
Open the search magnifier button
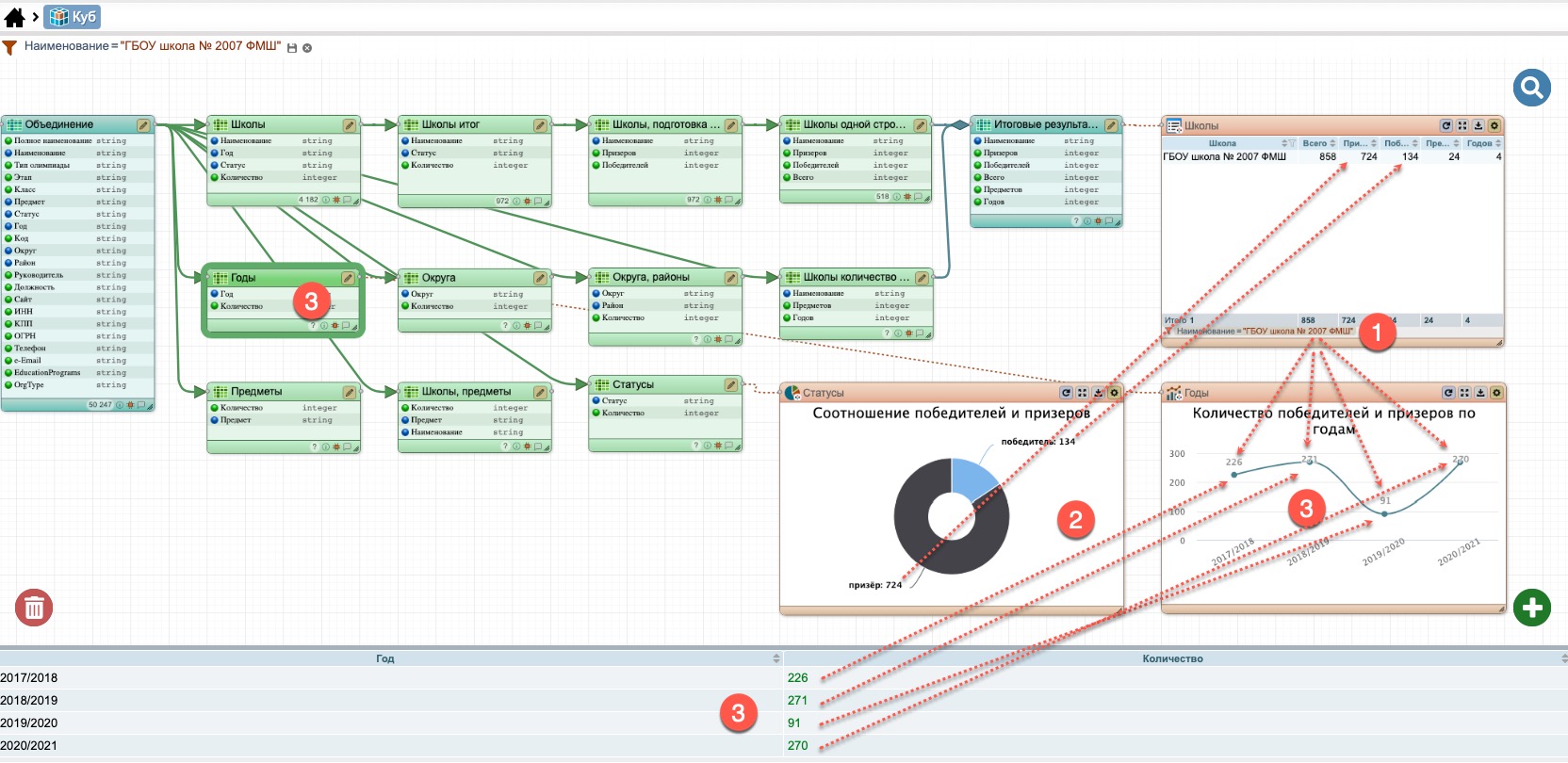tap(1531, 89)
